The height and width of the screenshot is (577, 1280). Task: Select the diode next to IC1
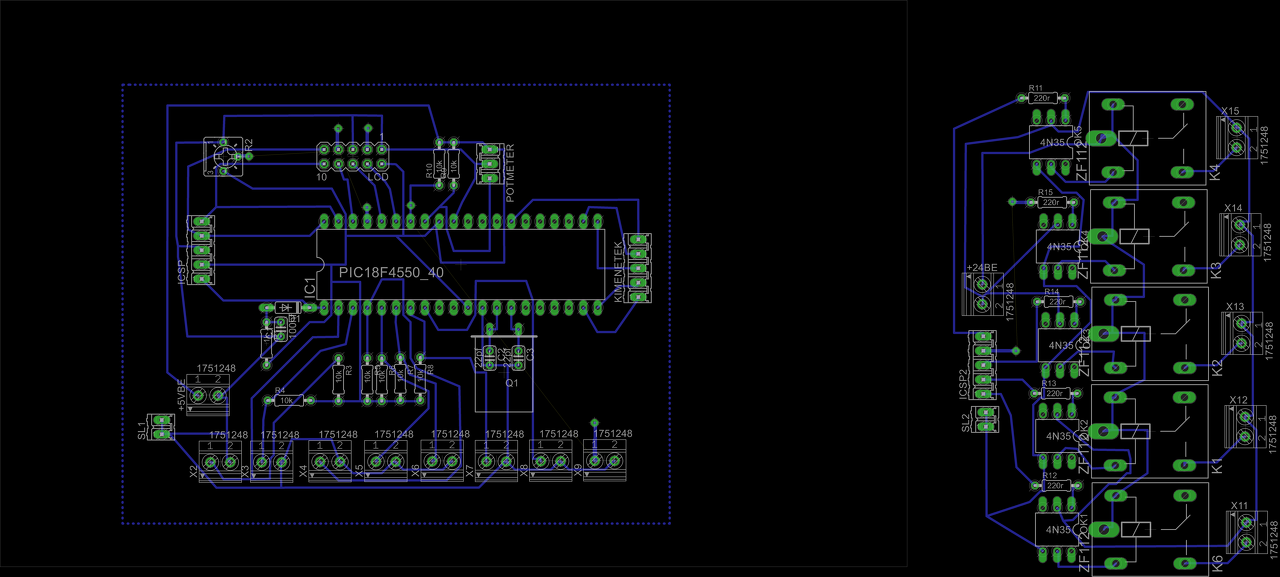point(287,307)
